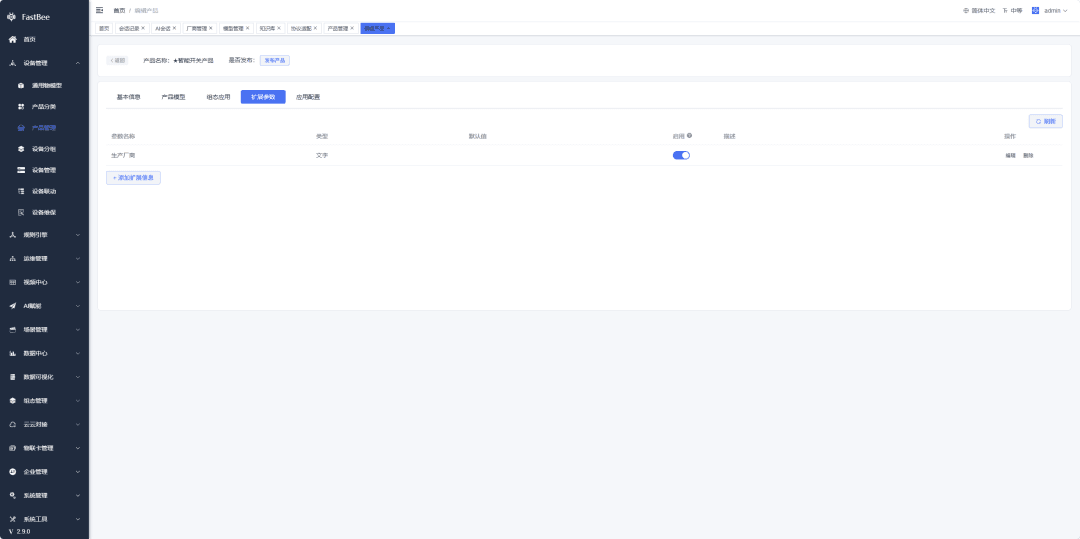Open the 中等 layout size selector
1080x539 pixels.
[x=1012, y=10]
